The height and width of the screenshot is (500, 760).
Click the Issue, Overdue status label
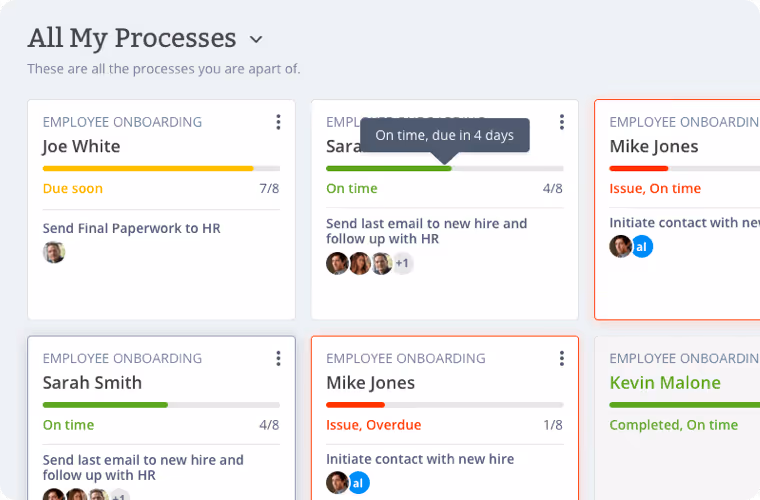(x=374, y=425)
